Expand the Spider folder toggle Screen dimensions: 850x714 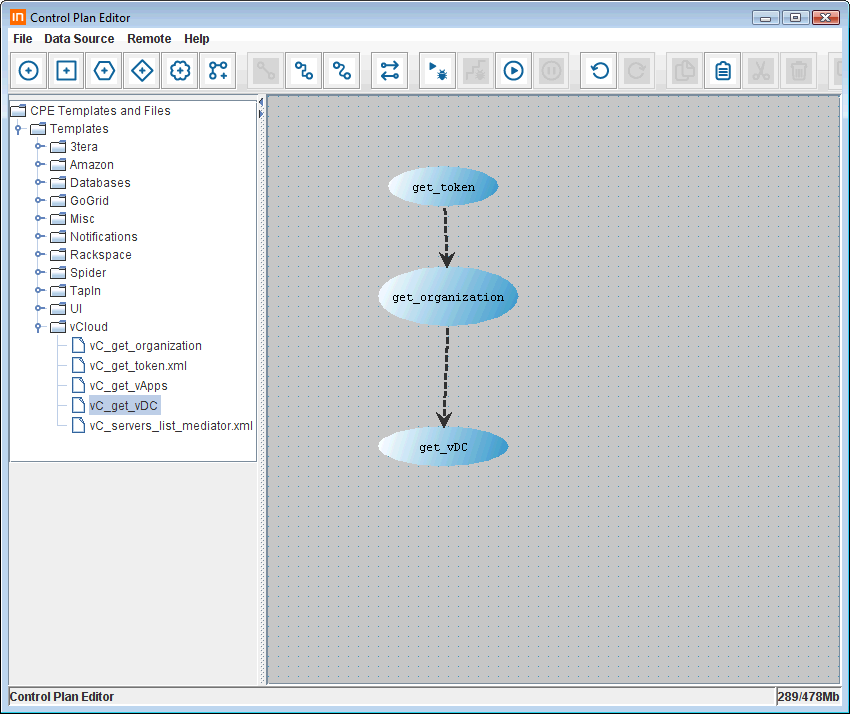(38, 272)
